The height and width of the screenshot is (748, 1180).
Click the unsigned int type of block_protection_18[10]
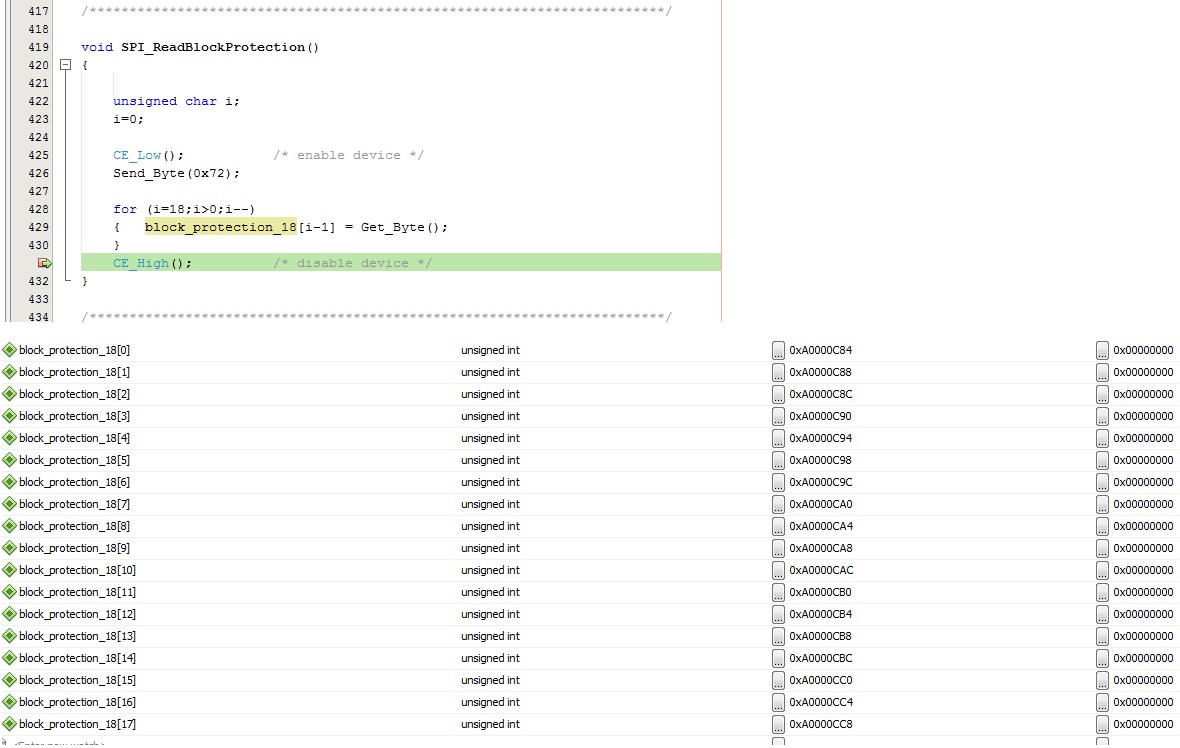click(x=490, y=570)
